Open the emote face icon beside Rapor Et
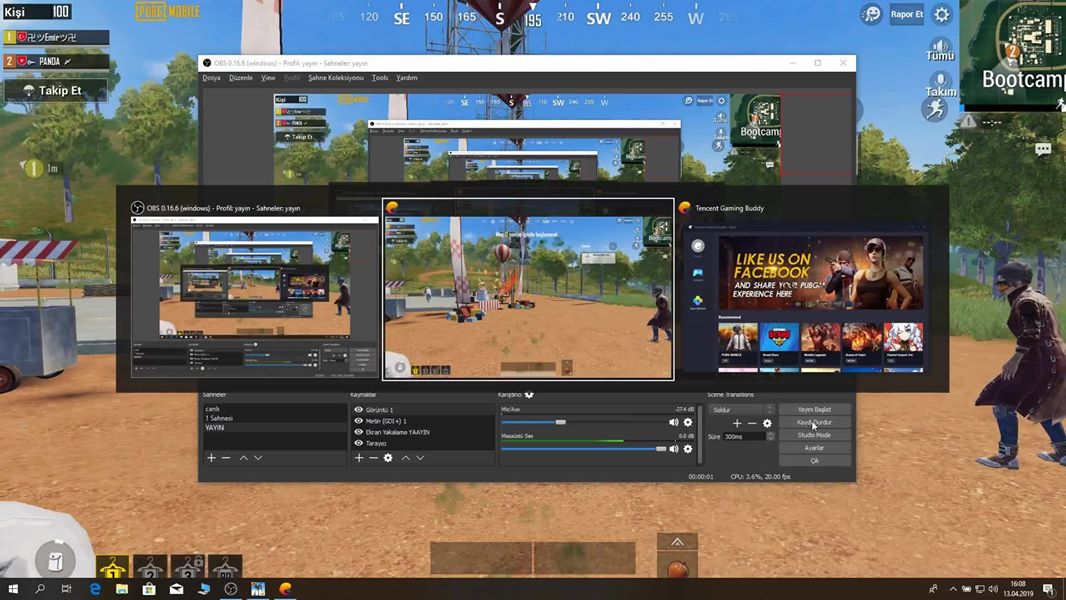Image resolution: width=1066 pixels, height=600 pixels. tap(871, 14)
